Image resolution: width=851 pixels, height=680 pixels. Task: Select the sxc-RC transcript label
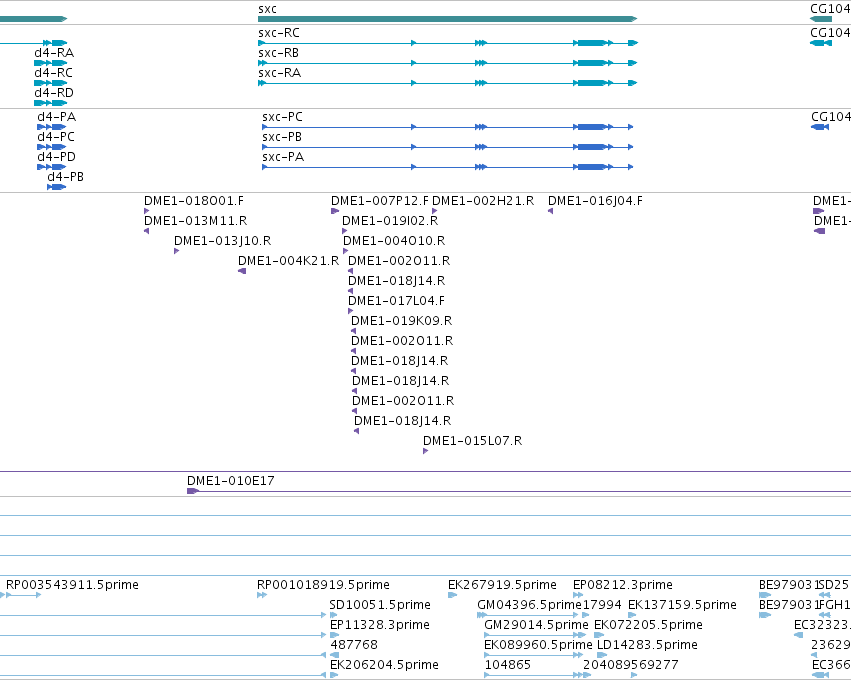tap(279, 33)
